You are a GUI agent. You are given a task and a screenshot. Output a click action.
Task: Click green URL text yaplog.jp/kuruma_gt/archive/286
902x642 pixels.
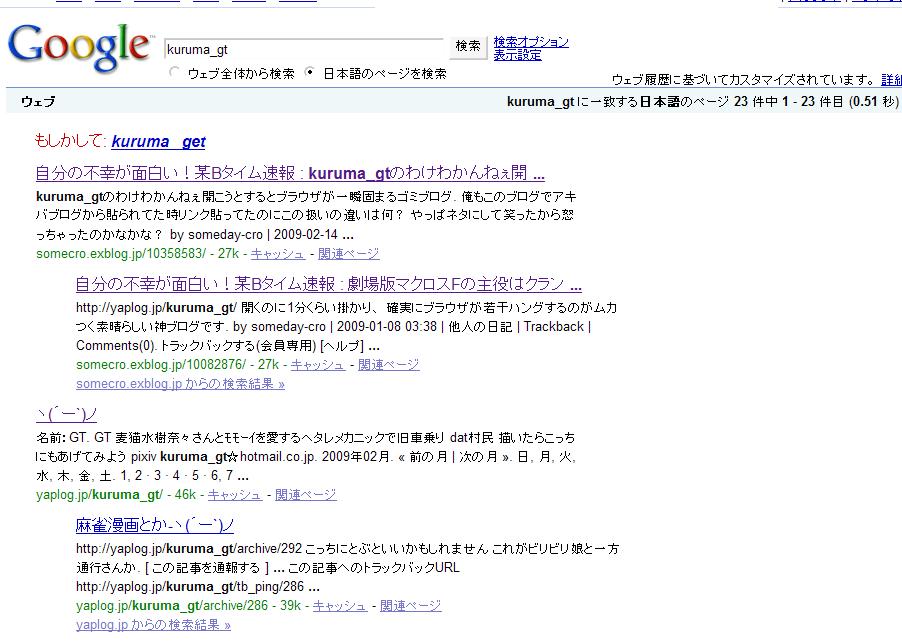click(x=172, y=606)
